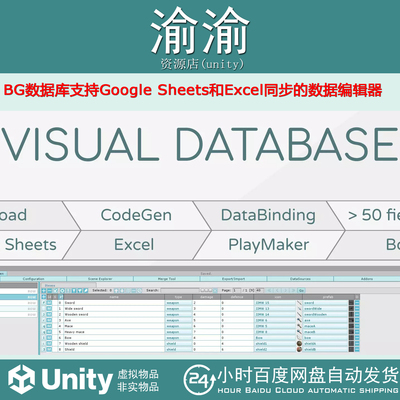
Task: Click the 'CodeGen' feature label
Action: pyautogui.click(x=136, y=215)
